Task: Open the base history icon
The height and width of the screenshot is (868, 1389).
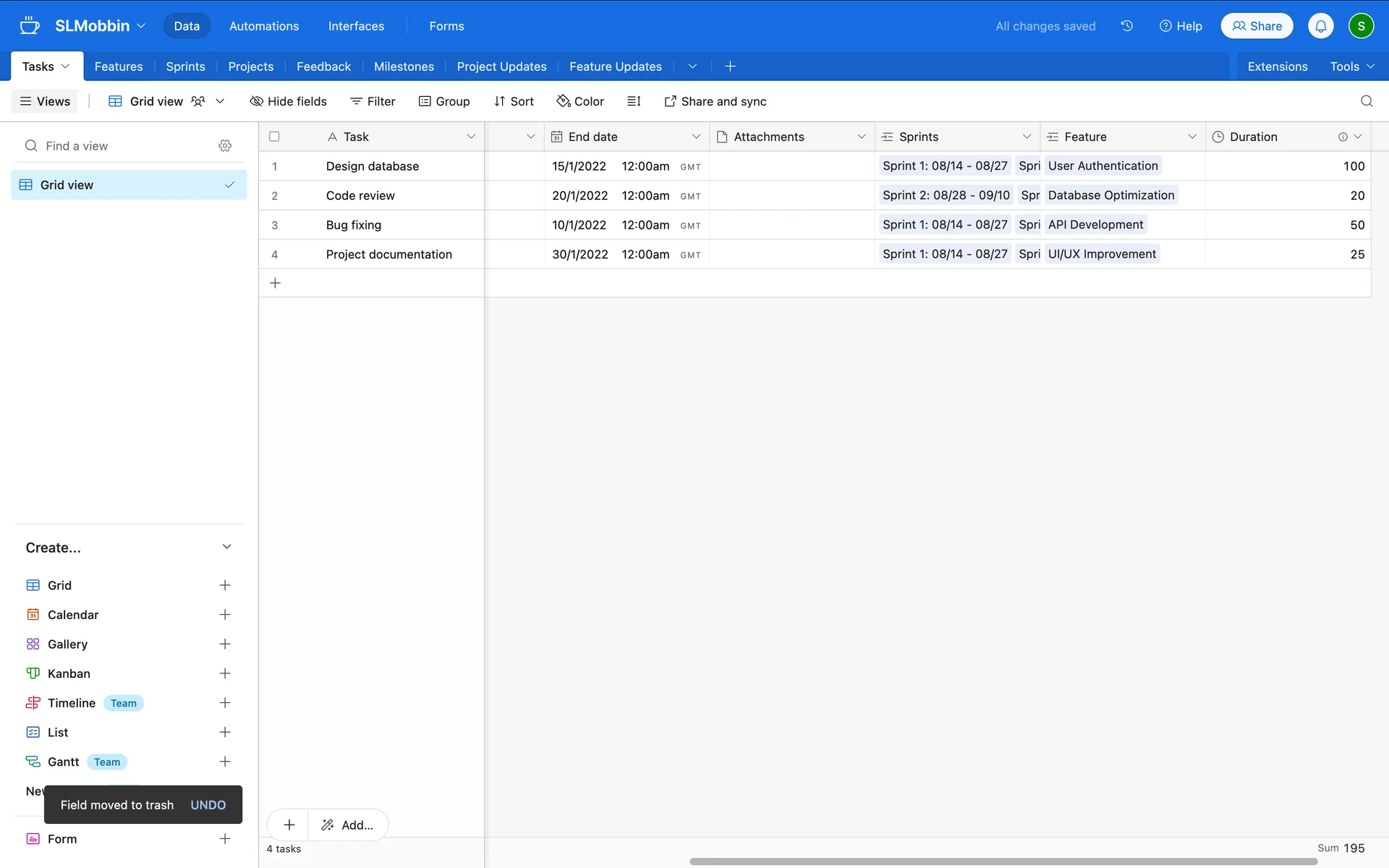Action: [x=1126, y=26]
